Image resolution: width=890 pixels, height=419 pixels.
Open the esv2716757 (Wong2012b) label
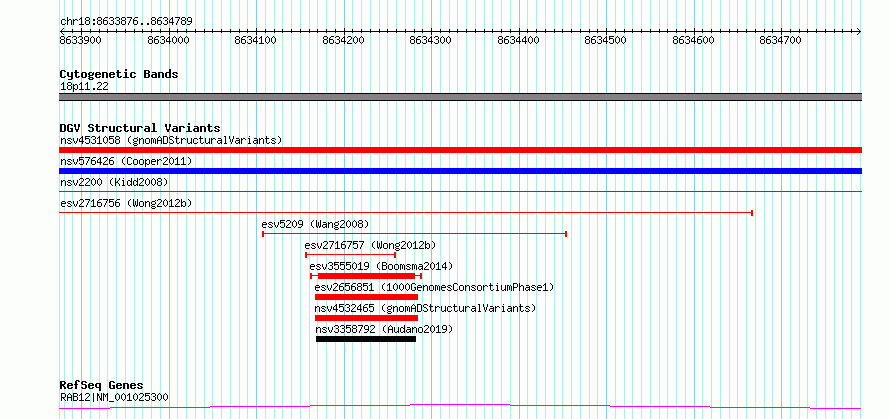[x=370, y=245]
